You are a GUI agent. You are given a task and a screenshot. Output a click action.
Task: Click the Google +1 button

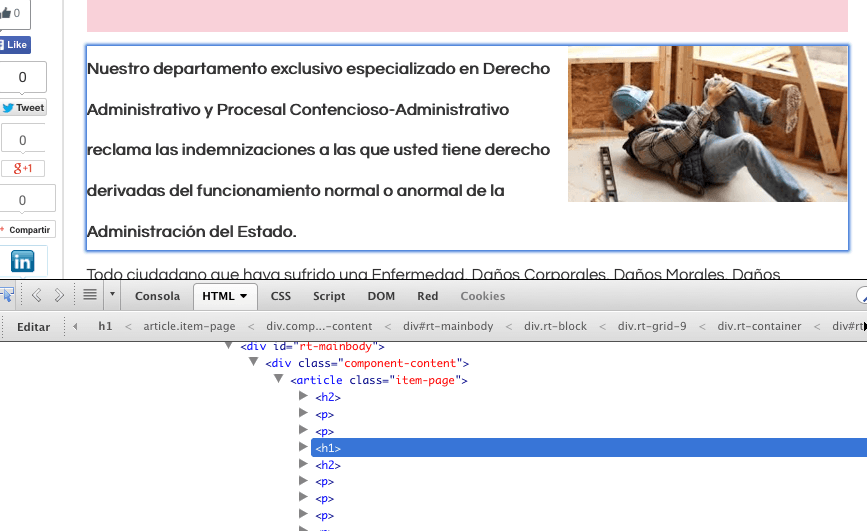tap(23, 168)
